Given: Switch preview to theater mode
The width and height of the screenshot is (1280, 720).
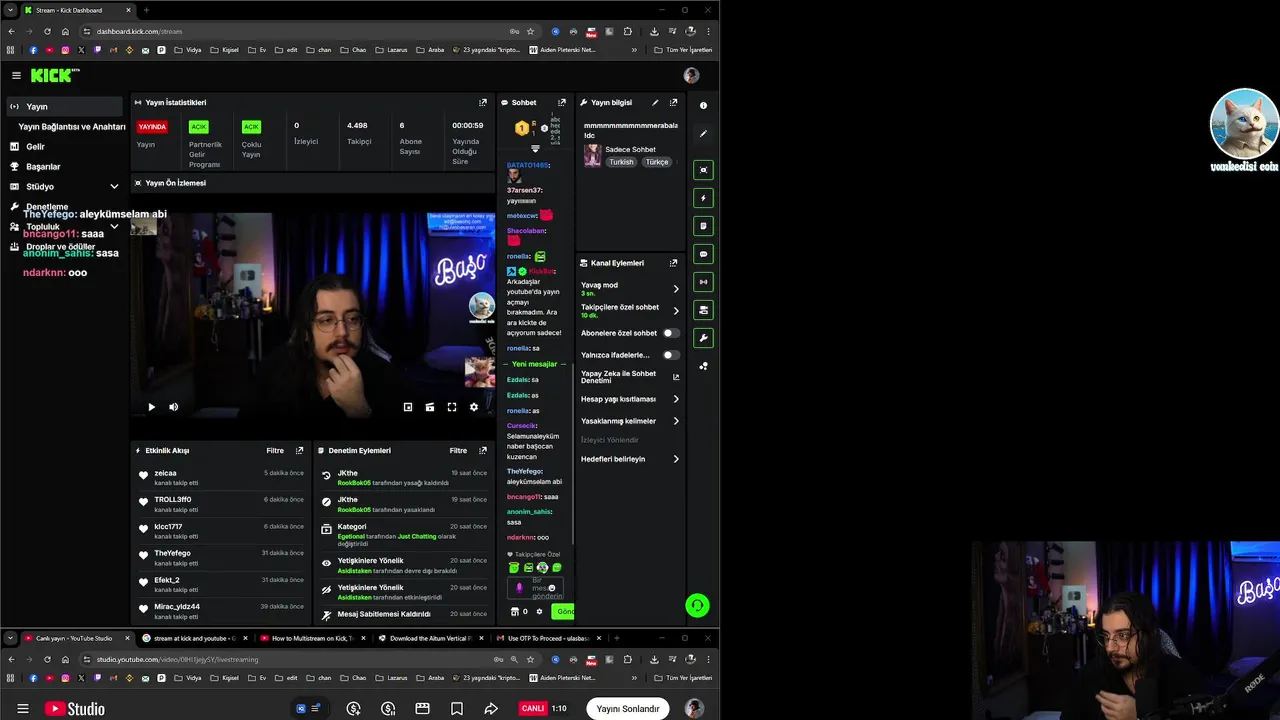Looking at the screenshot, I should tap(430, 407).
